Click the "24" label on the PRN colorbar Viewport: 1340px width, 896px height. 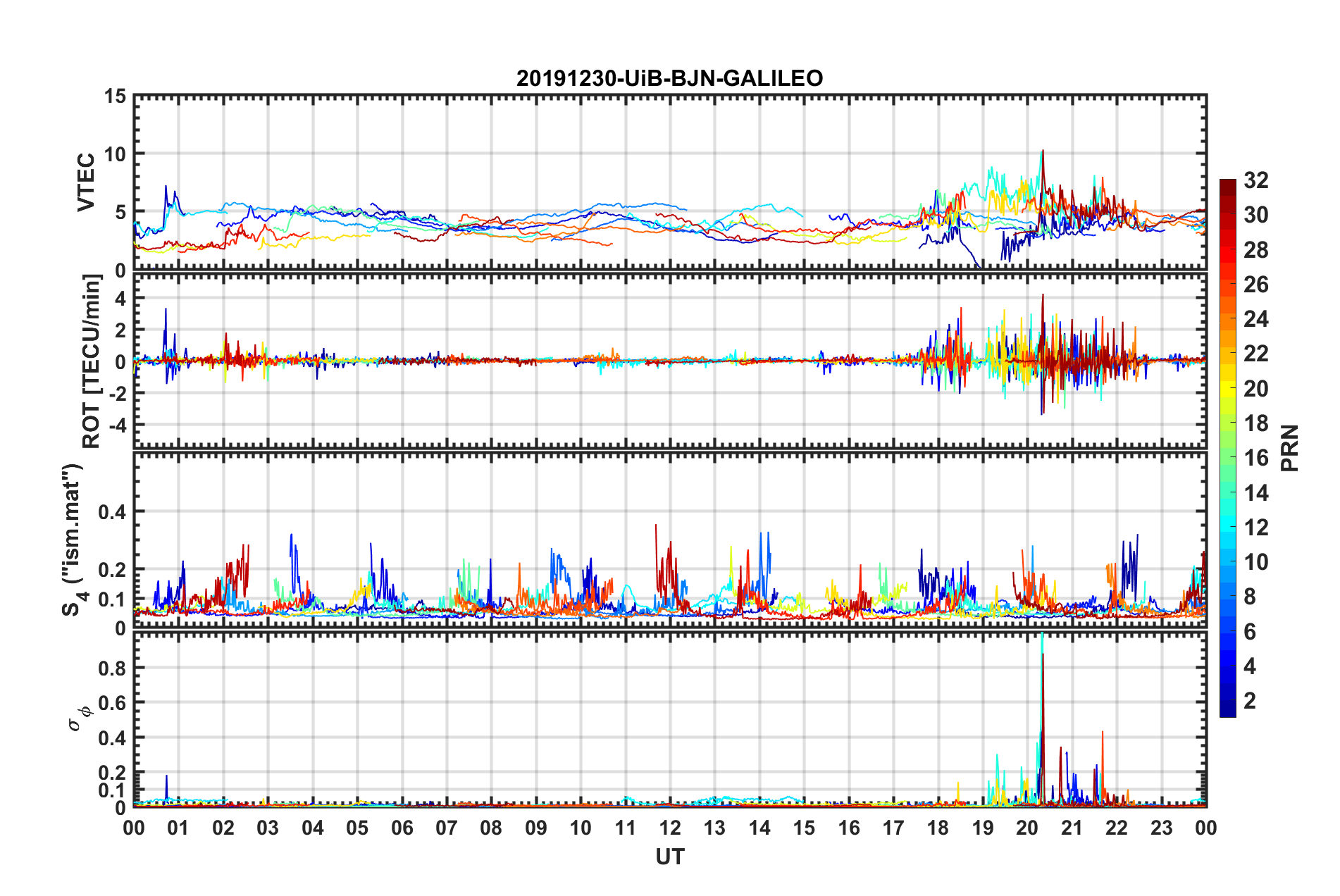(1256, 319)
